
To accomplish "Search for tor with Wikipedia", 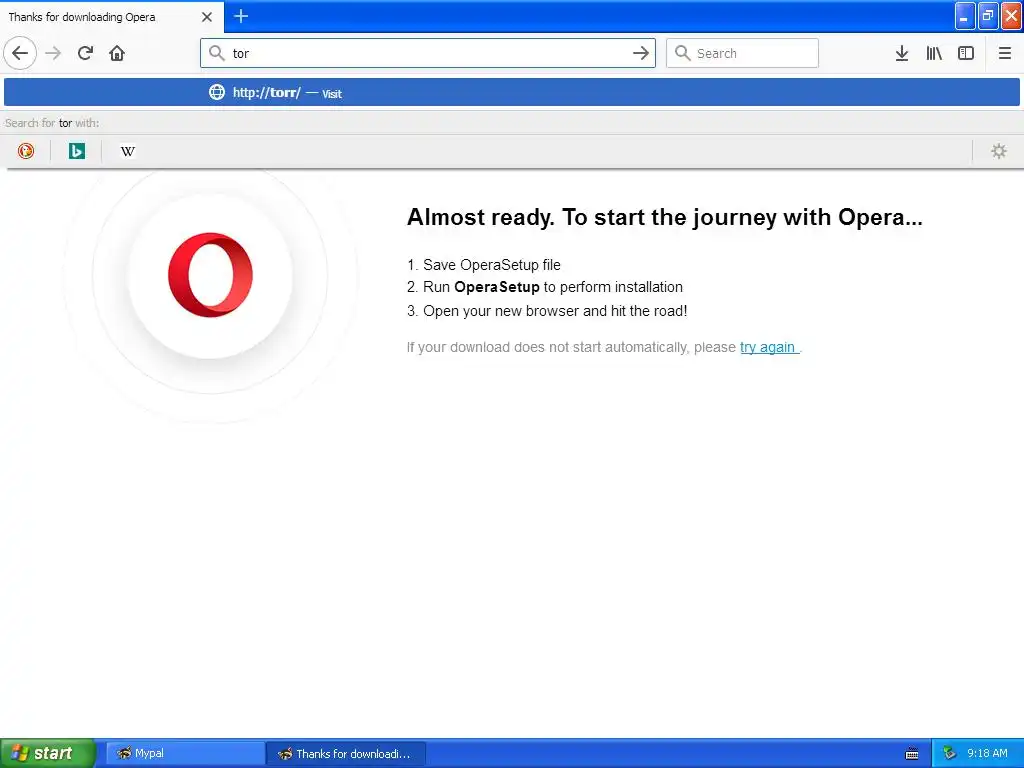I will (128, 151).
